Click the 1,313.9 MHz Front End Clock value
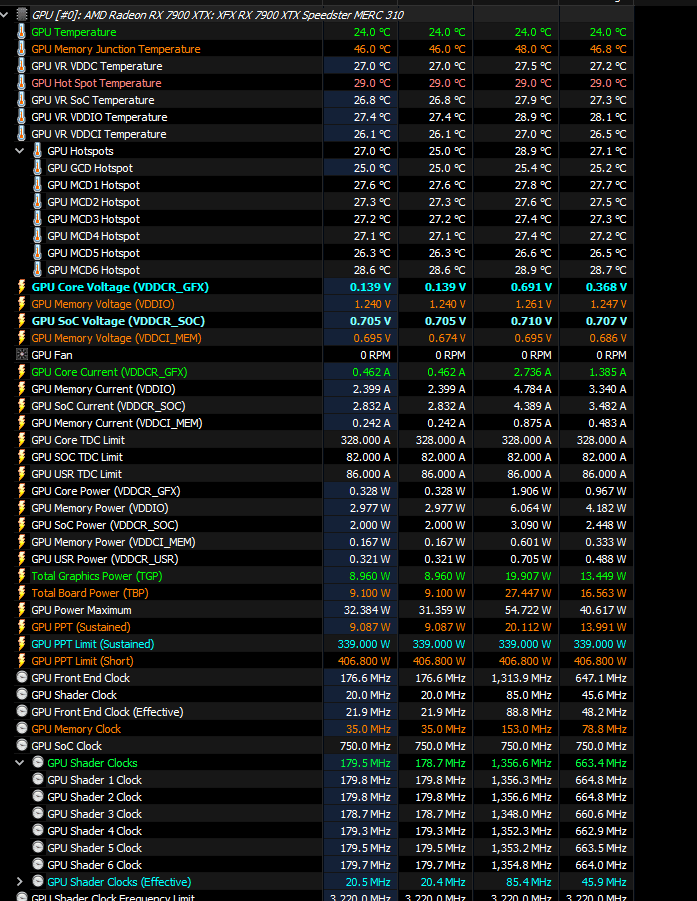The width and height of the screenshot is (697, 901). (x=521, y=678)
